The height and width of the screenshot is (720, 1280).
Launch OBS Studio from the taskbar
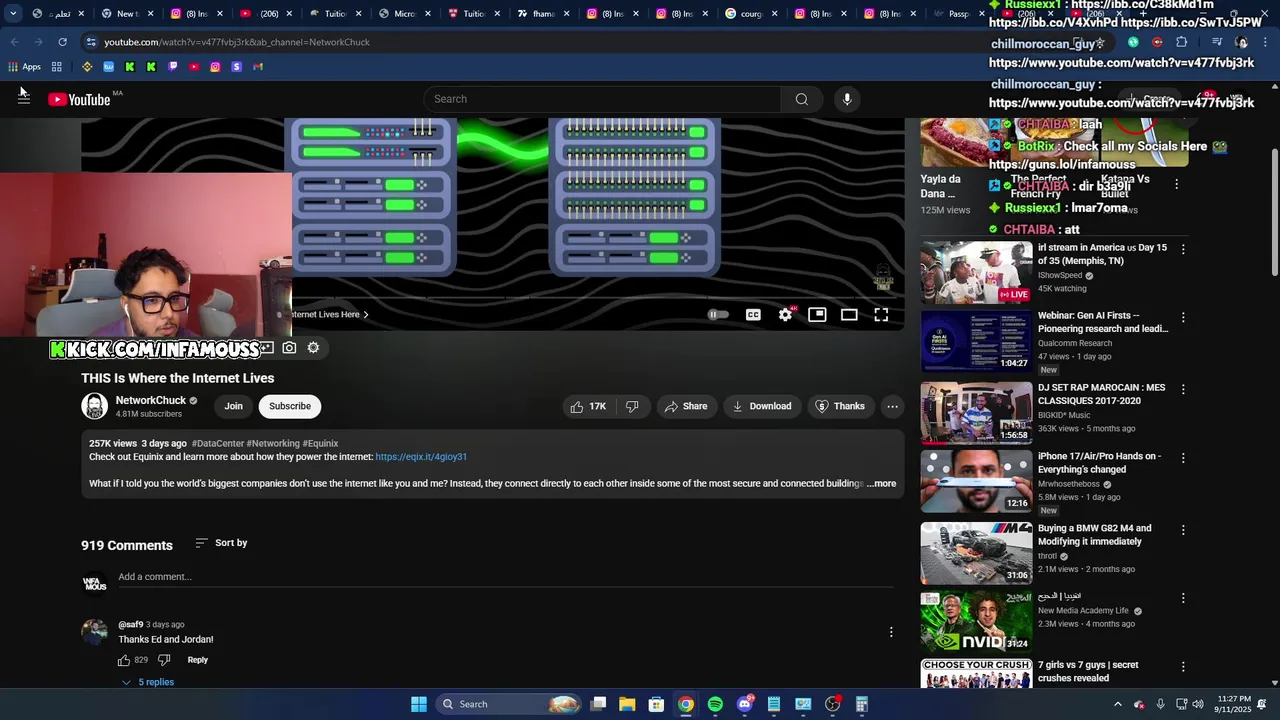(832, 704)
